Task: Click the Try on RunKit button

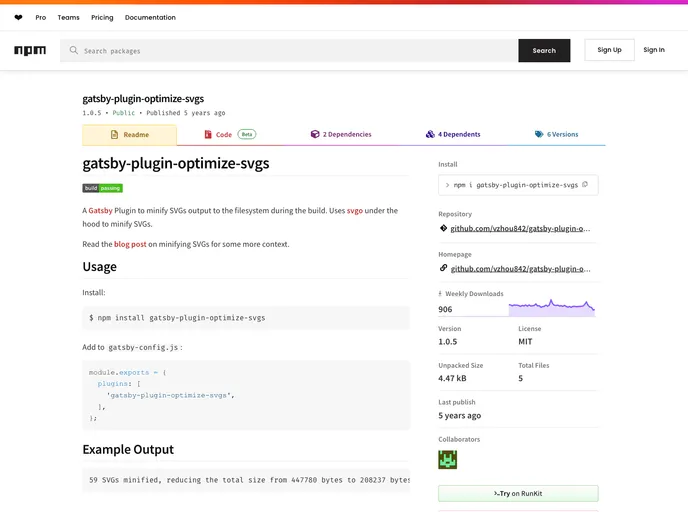Action: [x=518, y=494]
